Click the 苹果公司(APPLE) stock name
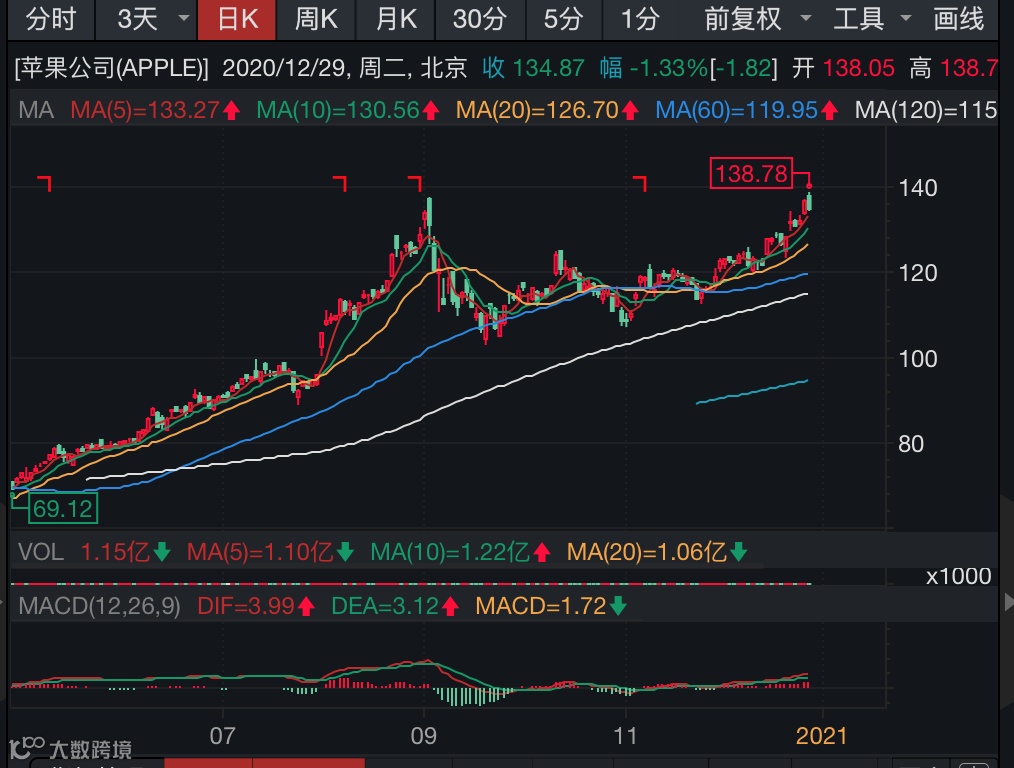 click(x=111, y=68)
